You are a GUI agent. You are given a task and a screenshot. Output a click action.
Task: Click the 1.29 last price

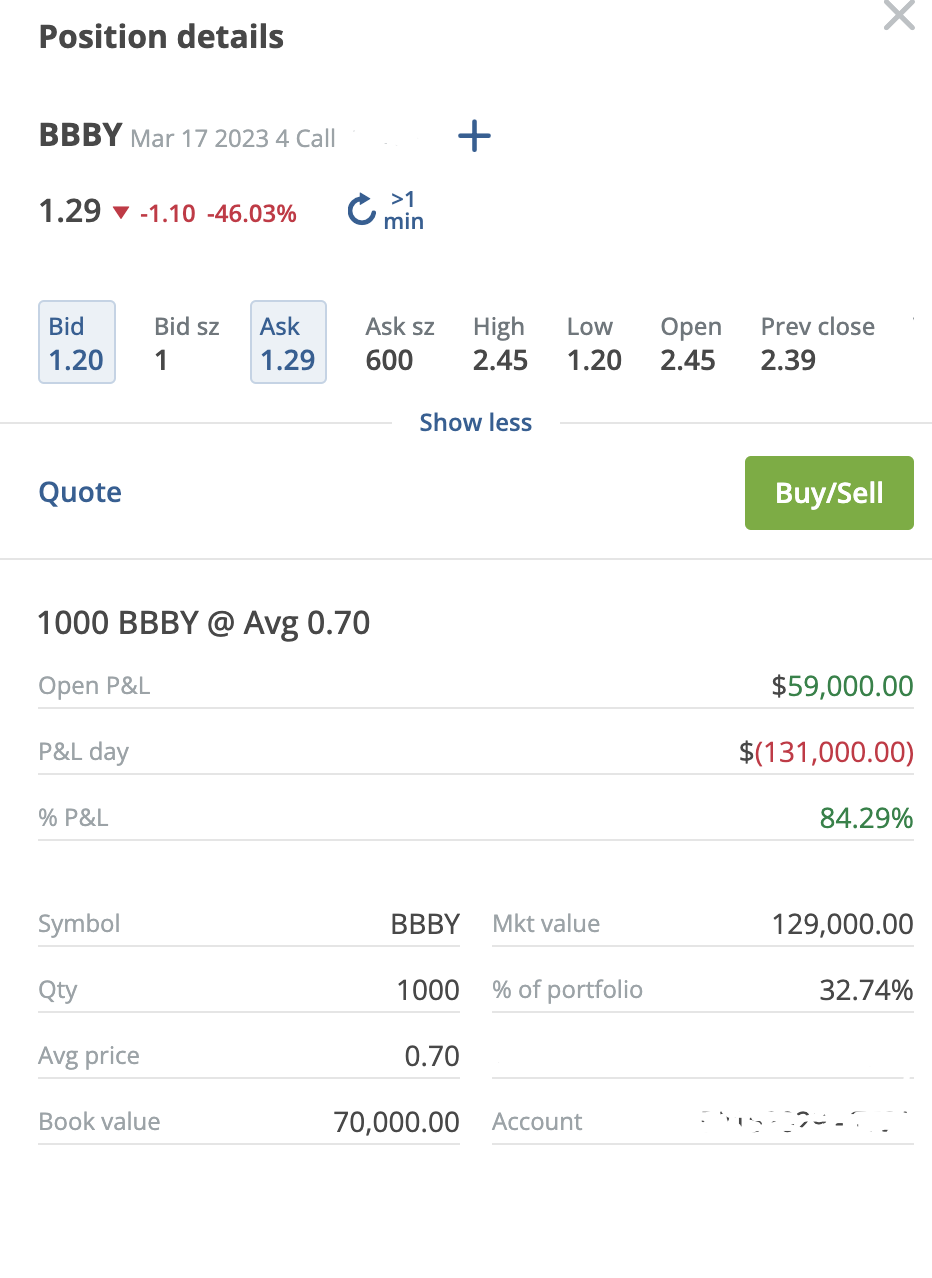(x=70, y=212)
